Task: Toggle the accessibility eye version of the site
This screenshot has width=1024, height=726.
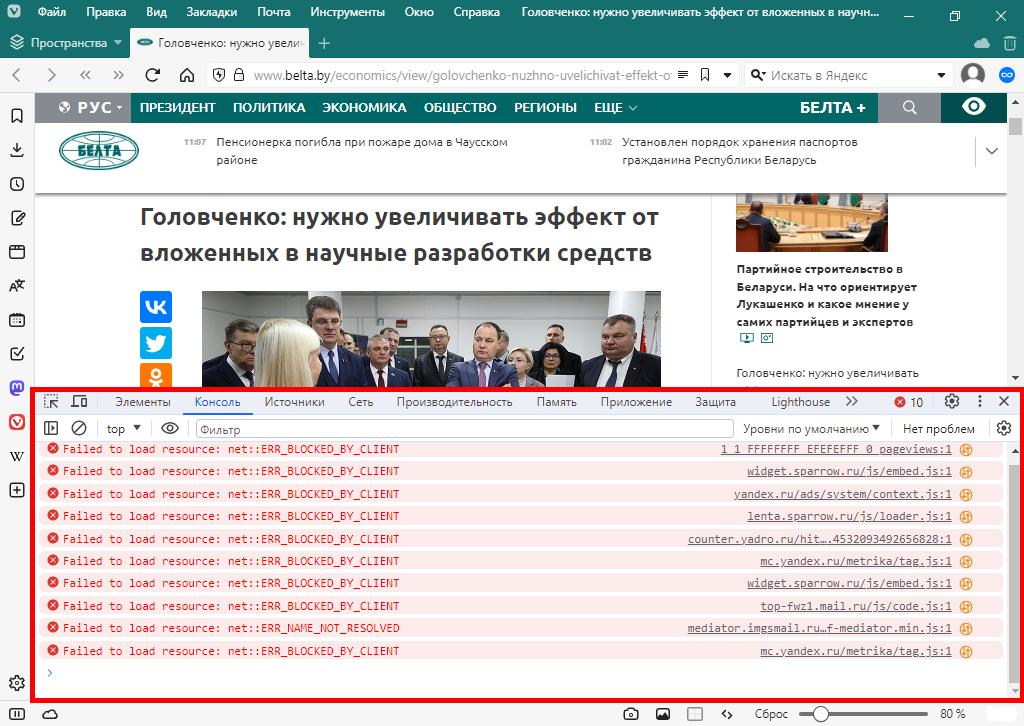Action: (973, 107)
